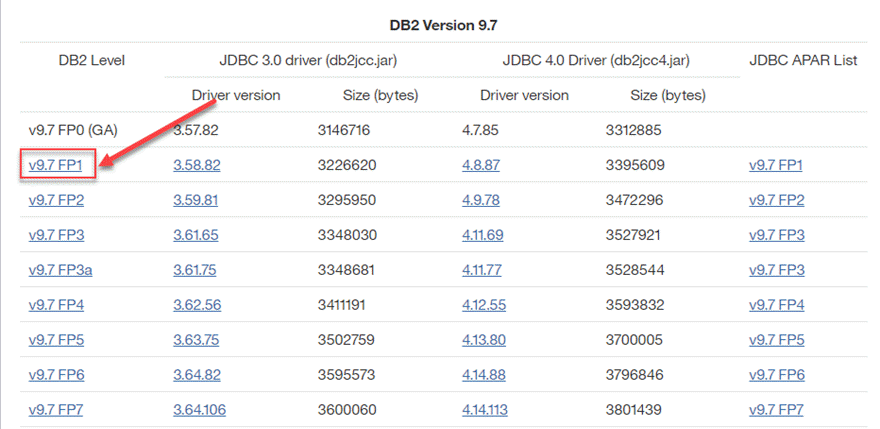
Task: Download JDBC 3.0 driver version 3.58.82
Action: 197,166
